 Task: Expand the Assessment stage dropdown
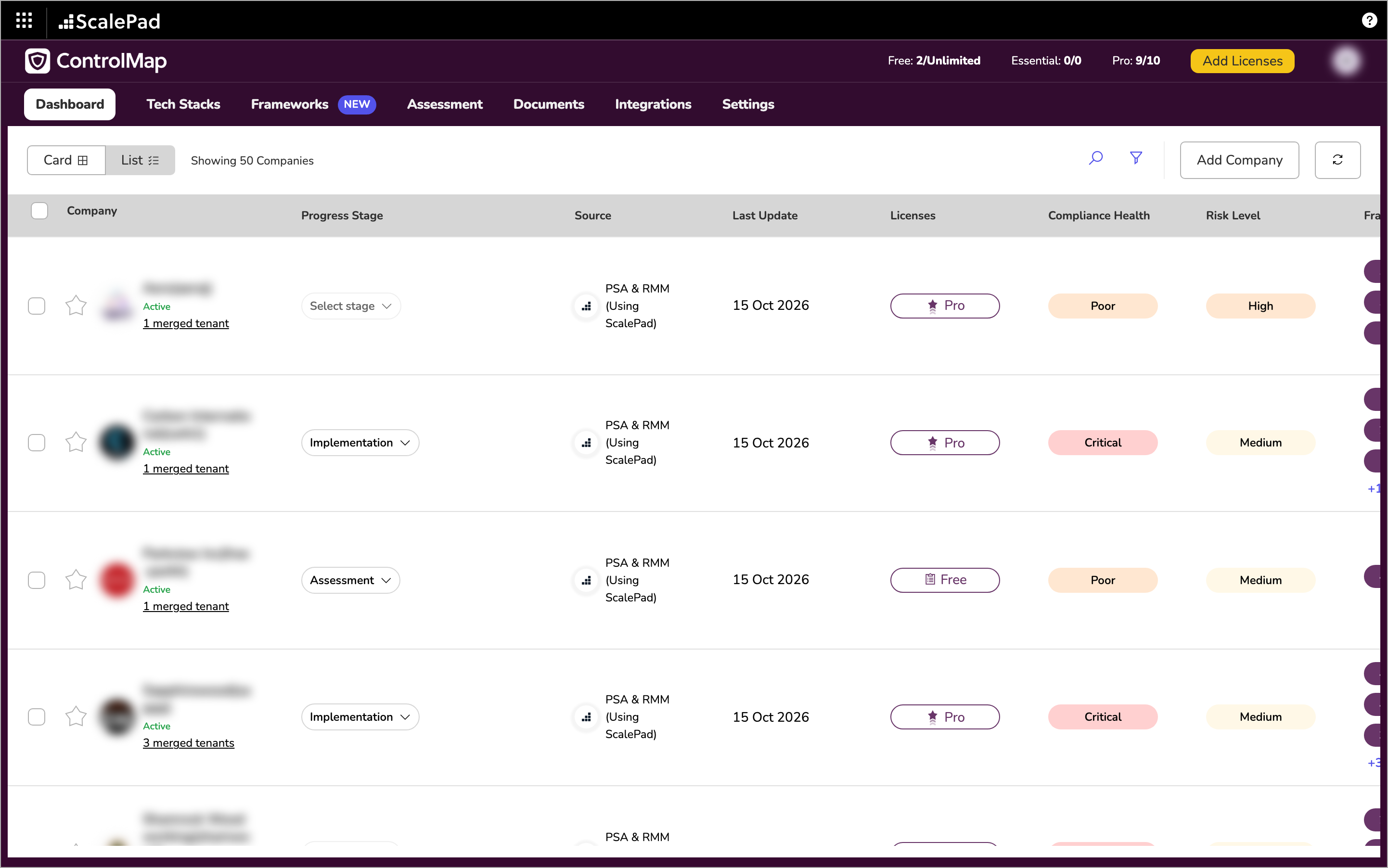[x=350, y=580]
